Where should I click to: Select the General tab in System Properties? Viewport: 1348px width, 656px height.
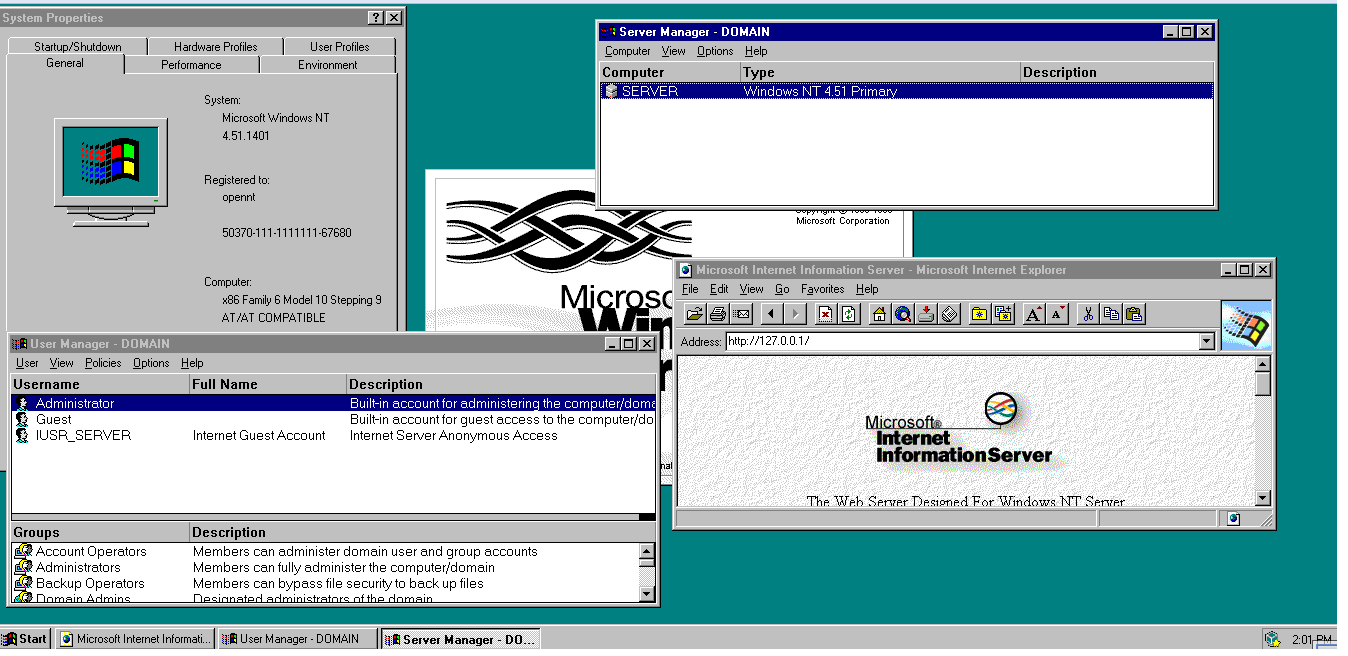click(65, 64)
